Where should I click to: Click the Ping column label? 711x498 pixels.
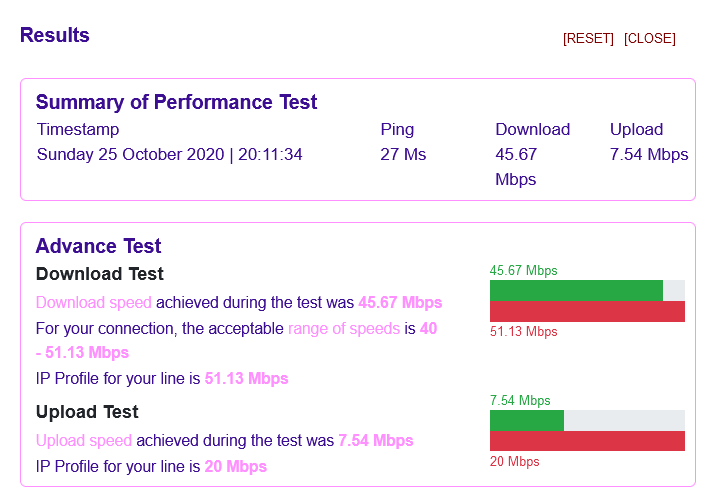[397, 129]
